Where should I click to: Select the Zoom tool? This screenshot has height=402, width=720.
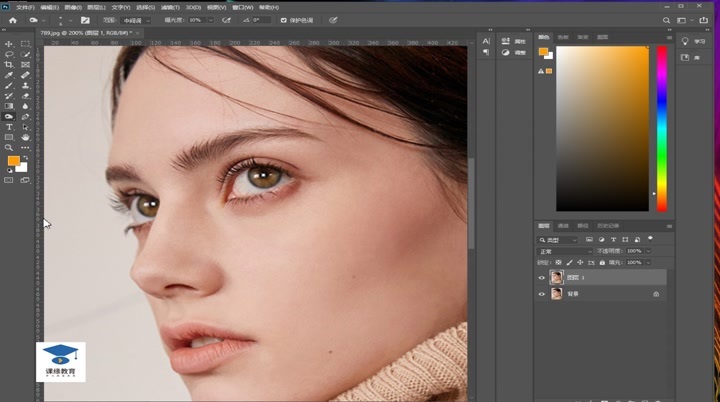click(9, 148)
